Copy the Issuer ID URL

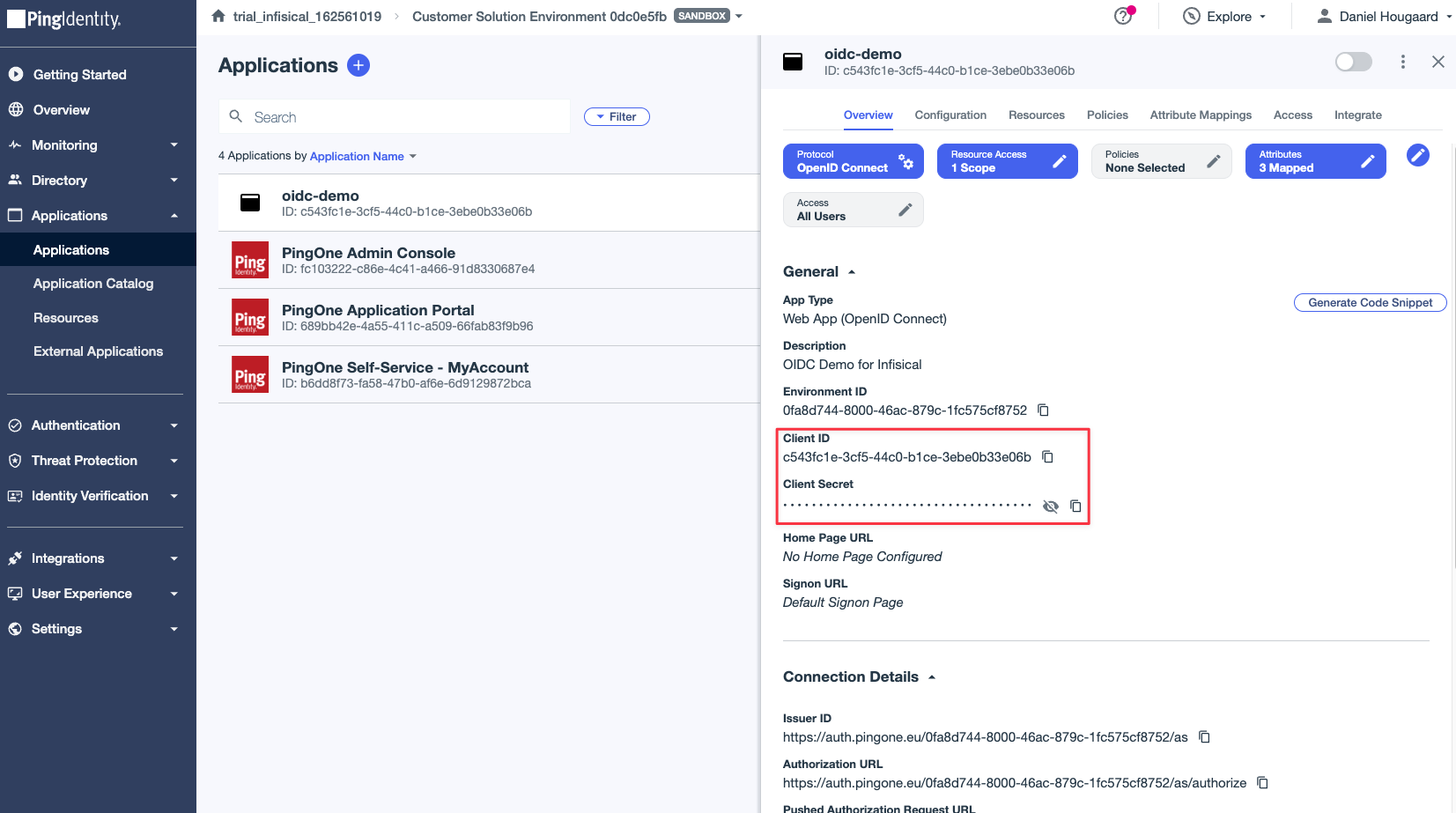(x=1204, y=737)
